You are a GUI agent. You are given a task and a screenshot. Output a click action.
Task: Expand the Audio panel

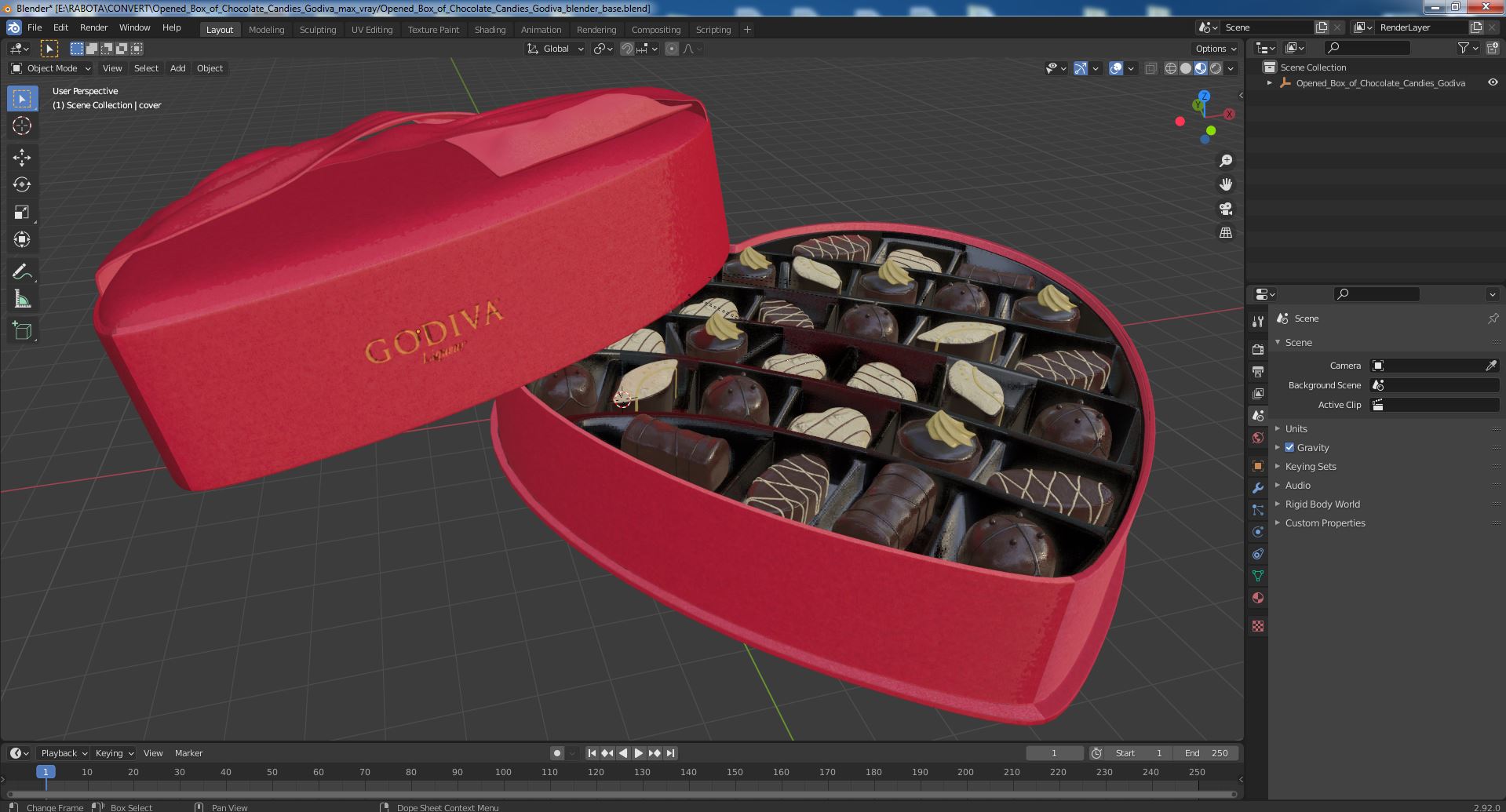click(1297, 485)
